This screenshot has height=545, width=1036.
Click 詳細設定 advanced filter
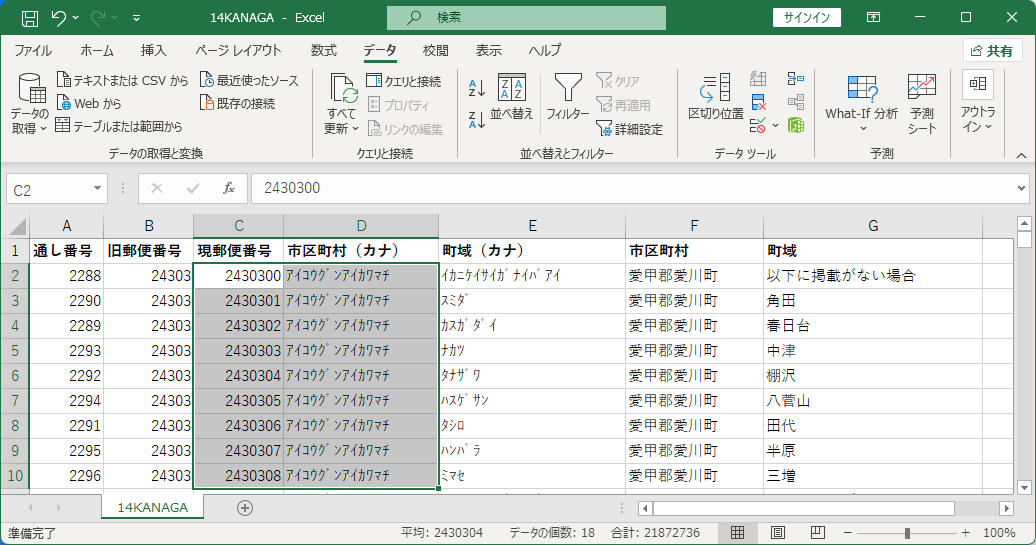pos(630,129)
